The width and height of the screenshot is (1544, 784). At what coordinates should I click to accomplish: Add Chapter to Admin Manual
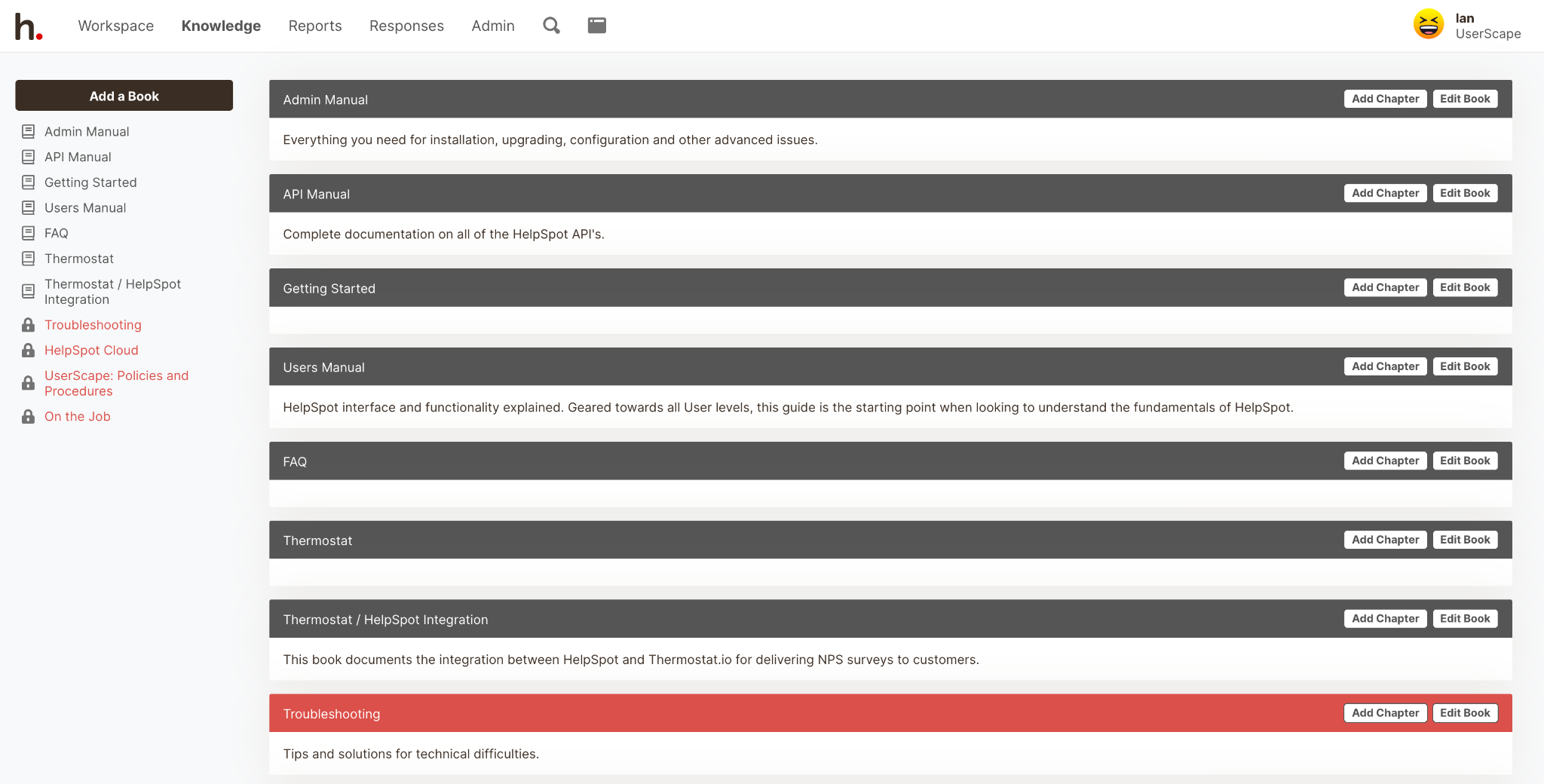(1385, 99)
